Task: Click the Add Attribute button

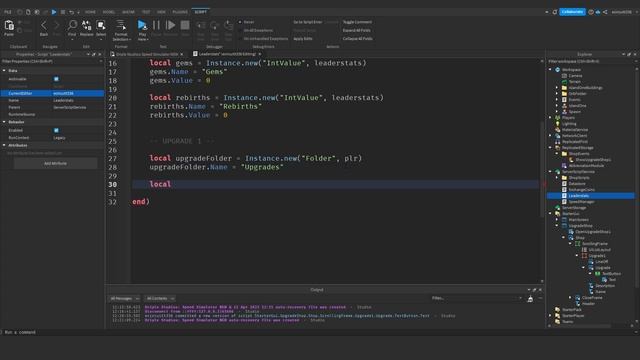Action: 56,163
